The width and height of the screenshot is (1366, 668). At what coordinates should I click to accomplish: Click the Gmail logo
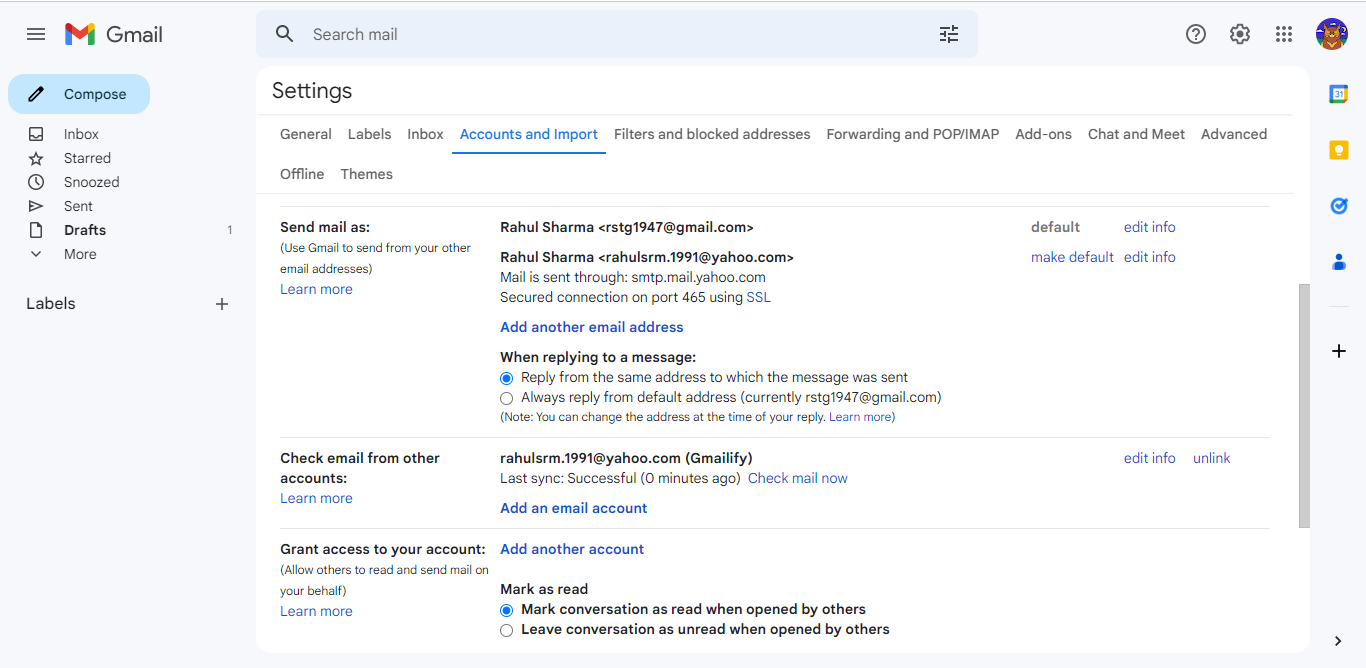pos(114,34)
